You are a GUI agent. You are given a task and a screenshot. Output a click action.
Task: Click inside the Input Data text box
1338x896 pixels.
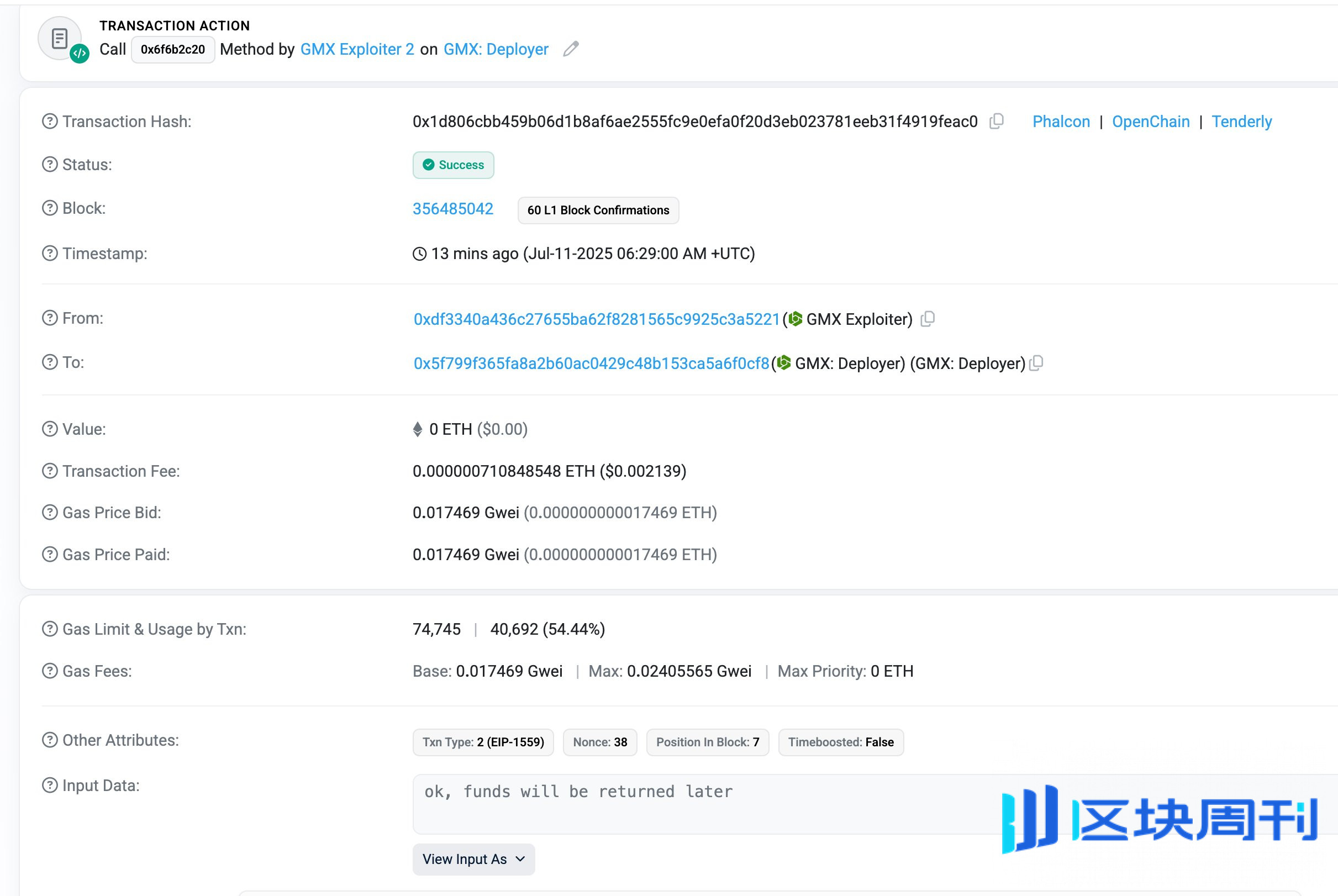(x=875, y=804)
